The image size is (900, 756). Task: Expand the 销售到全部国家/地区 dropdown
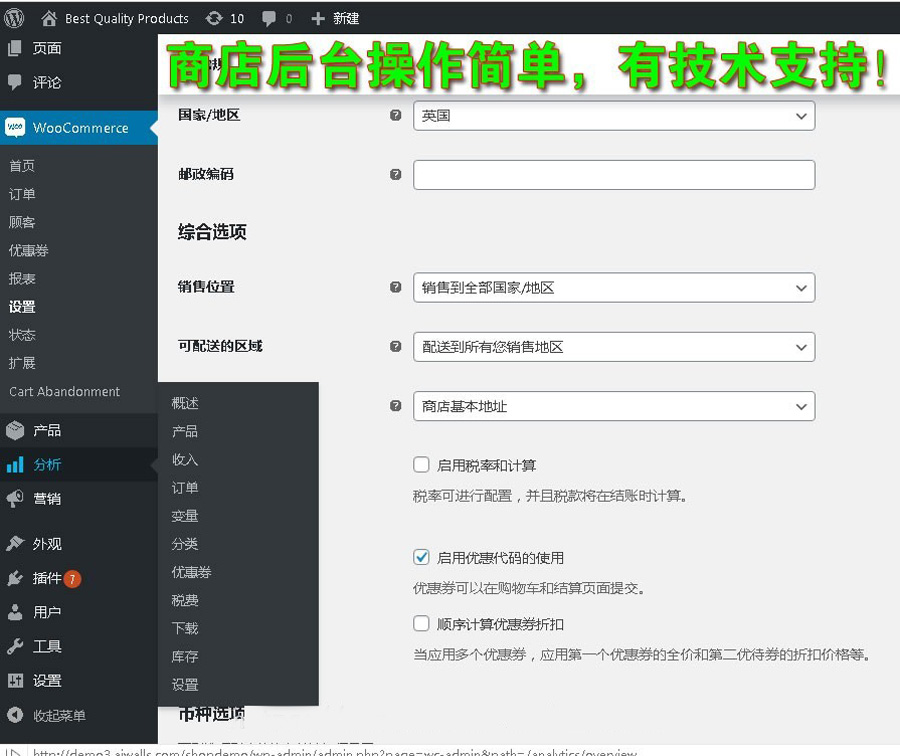point(613,287)
